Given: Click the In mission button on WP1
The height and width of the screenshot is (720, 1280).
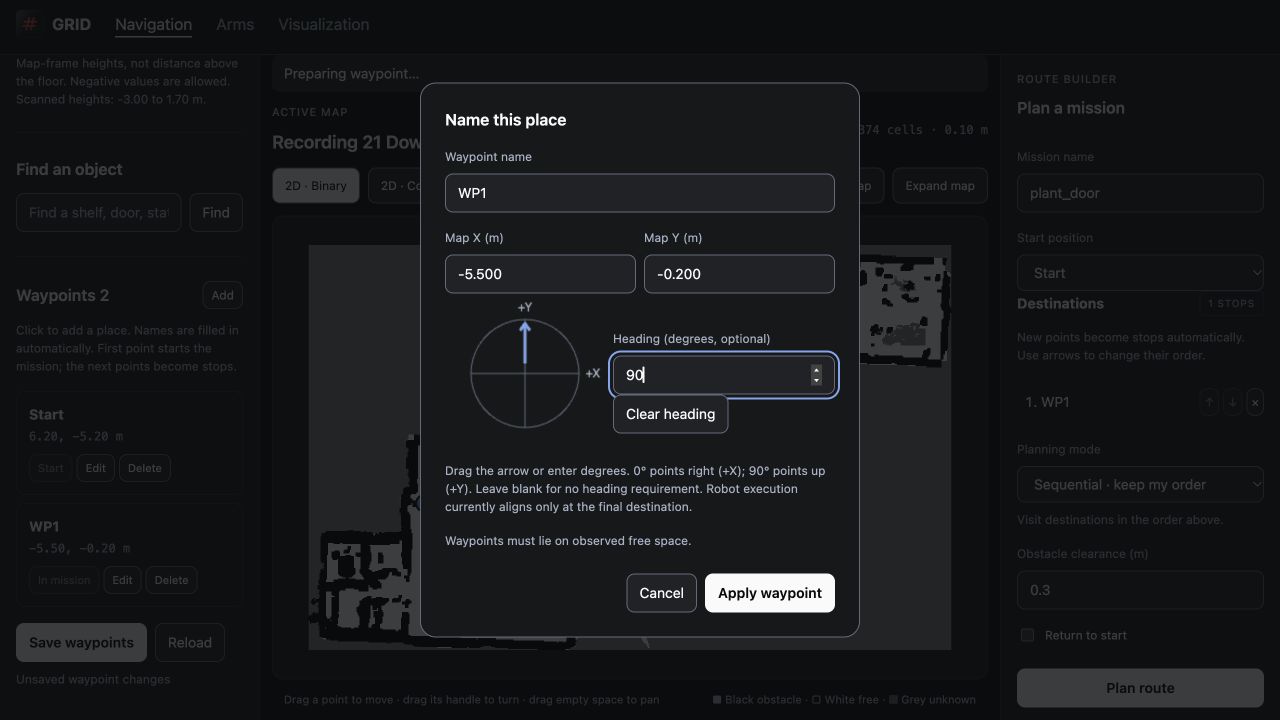Looking at the screenshot, I should pyautogui.click(x=64, y=580).
